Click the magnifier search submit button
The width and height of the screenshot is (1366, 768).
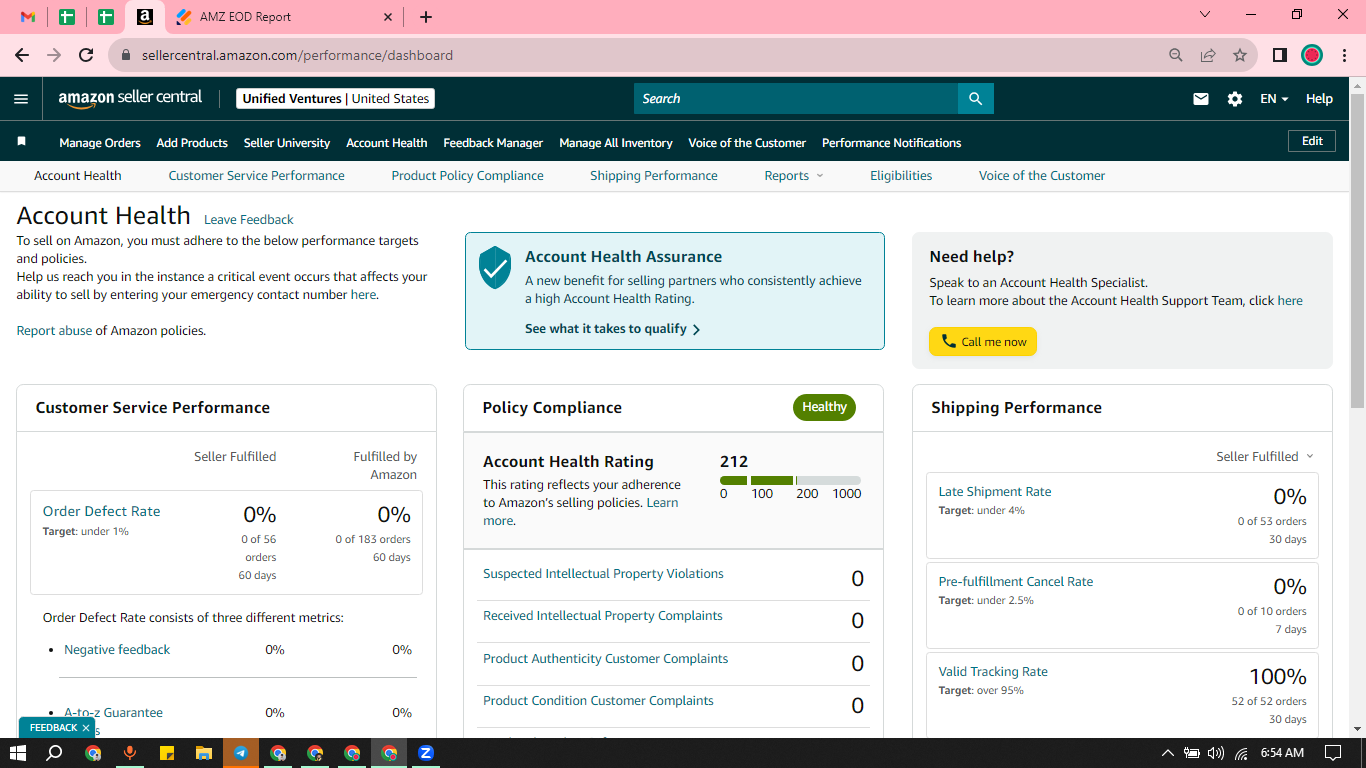tap(975, 99)
